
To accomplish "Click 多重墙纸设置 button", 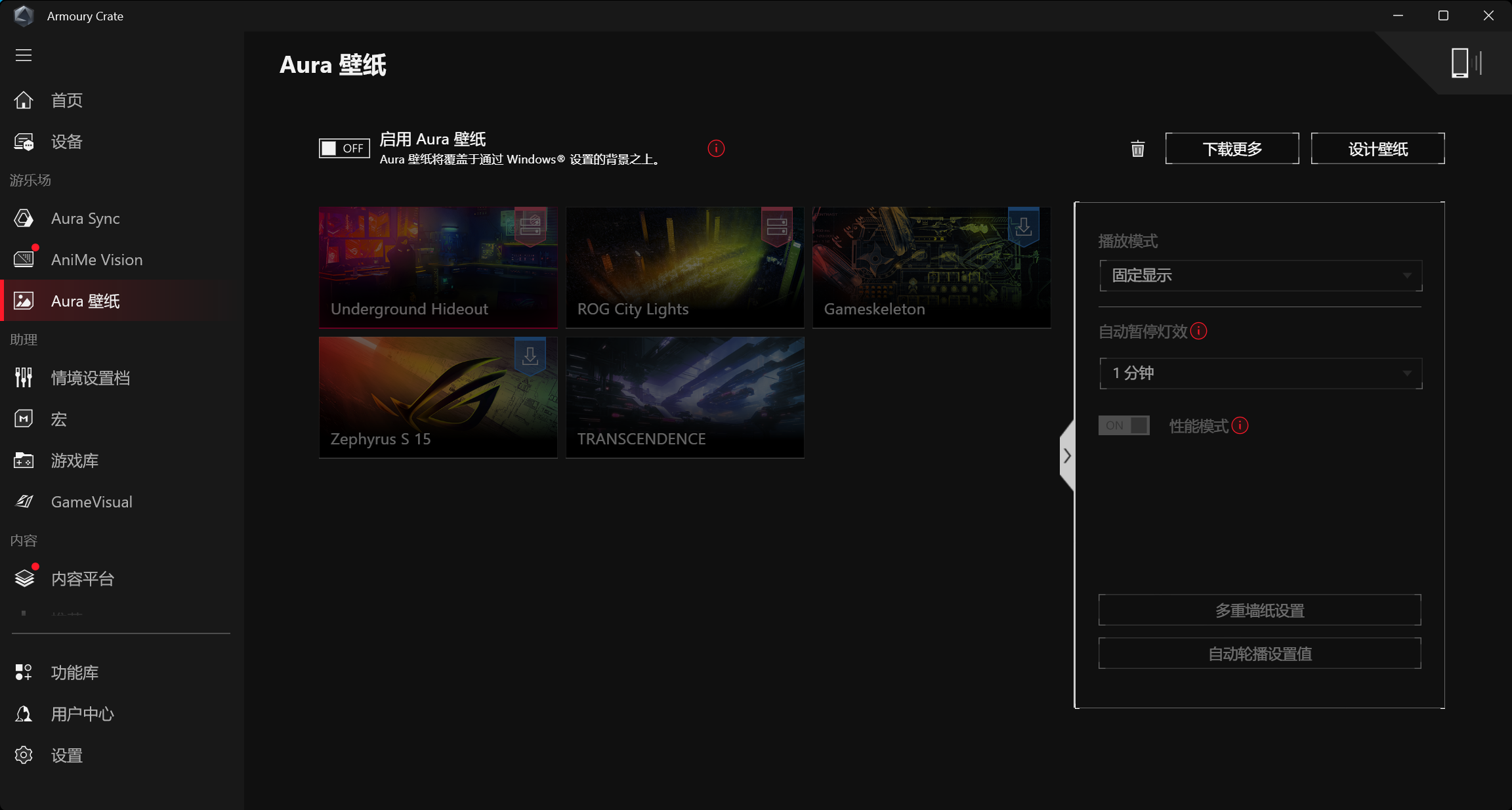I will pyautogui.click(x=1260, y=610).
